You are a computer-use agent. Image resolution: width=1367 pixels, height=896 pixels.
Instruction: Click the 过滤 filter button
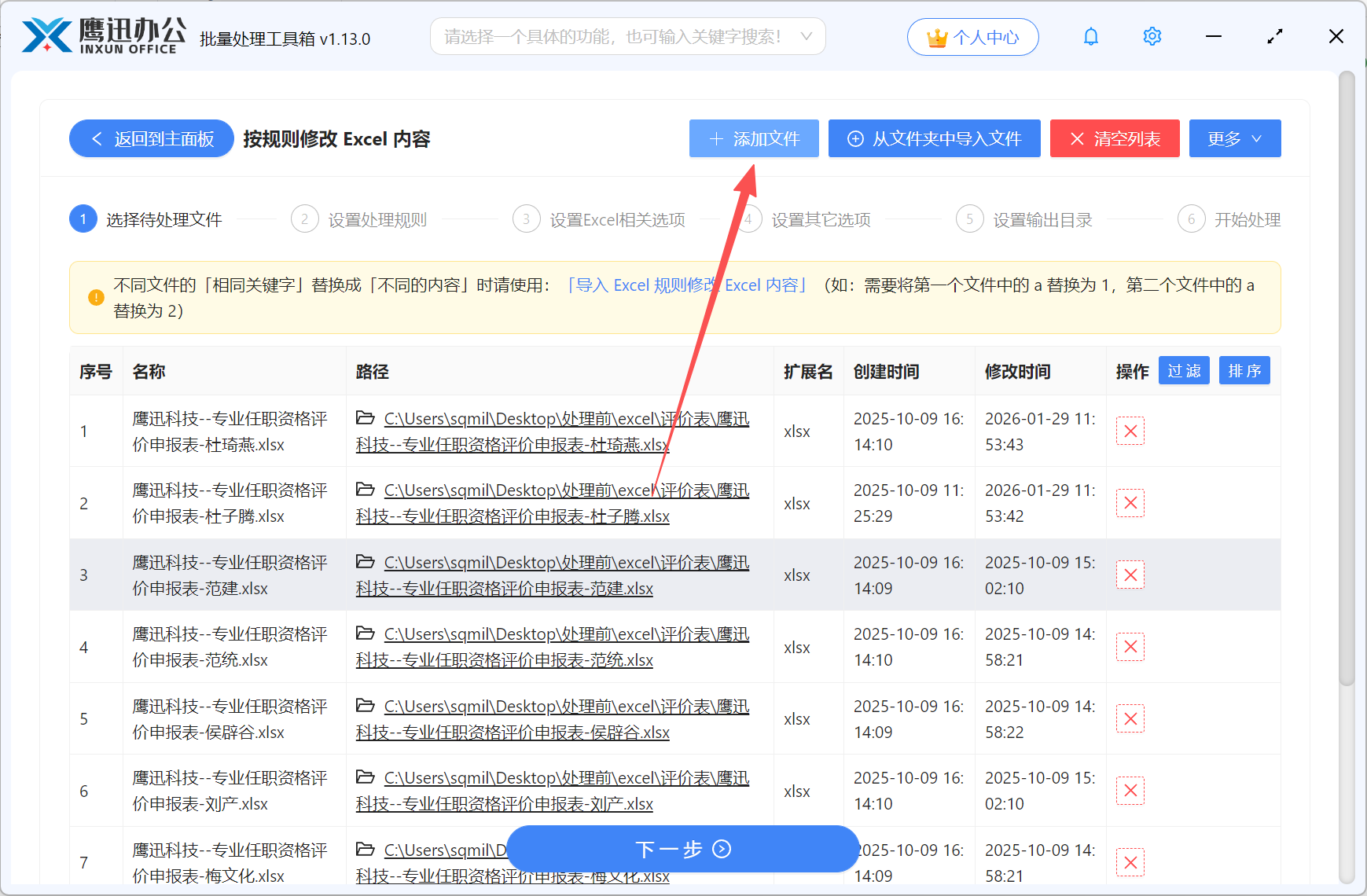click(1184, 370)
